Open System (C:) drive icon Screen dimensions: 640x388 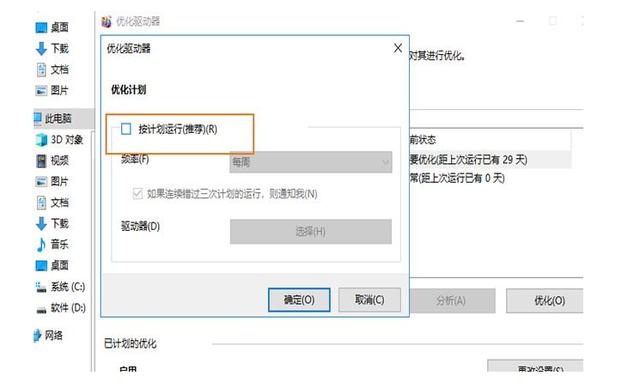pyautogui.click(x=41, y=287)
